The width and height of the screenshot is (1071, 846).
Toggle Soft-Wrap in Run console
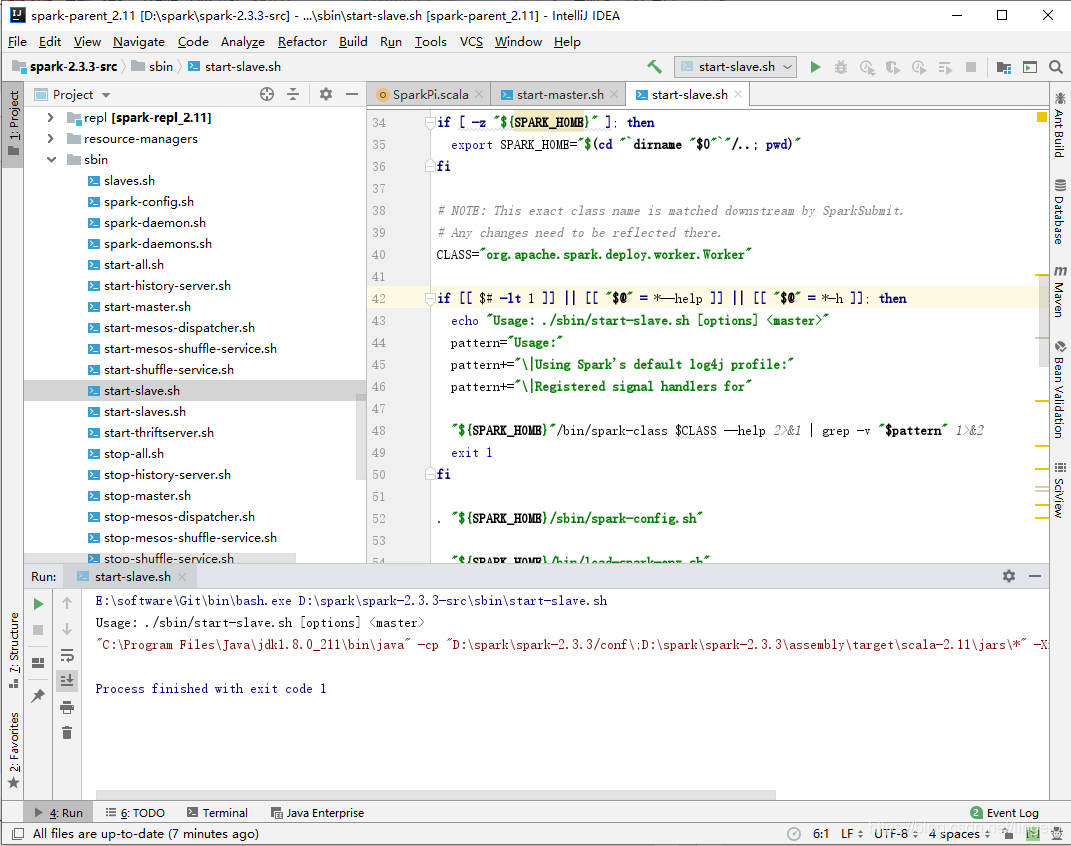tap(67, 655)
